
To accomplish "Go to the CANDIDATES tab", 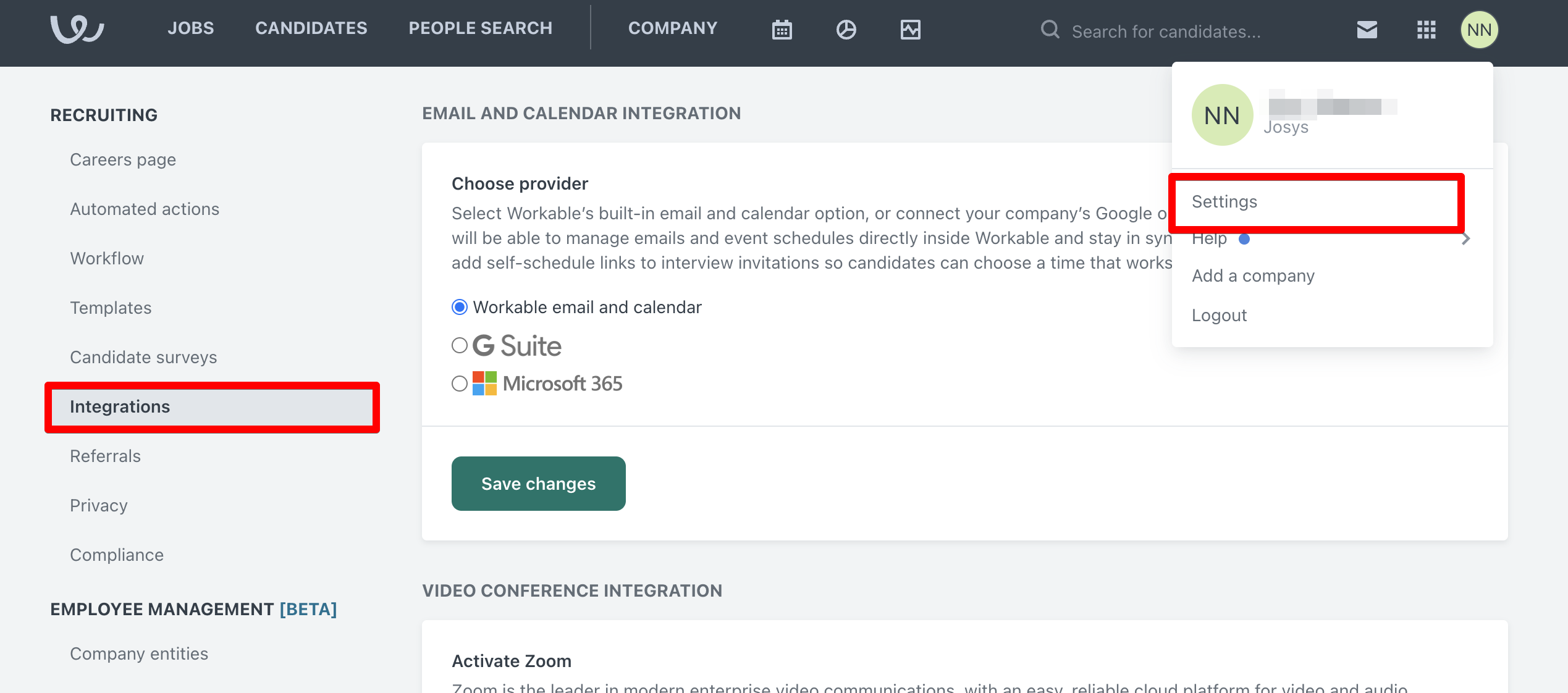I will pyautogui.click(x=311, y=28).
